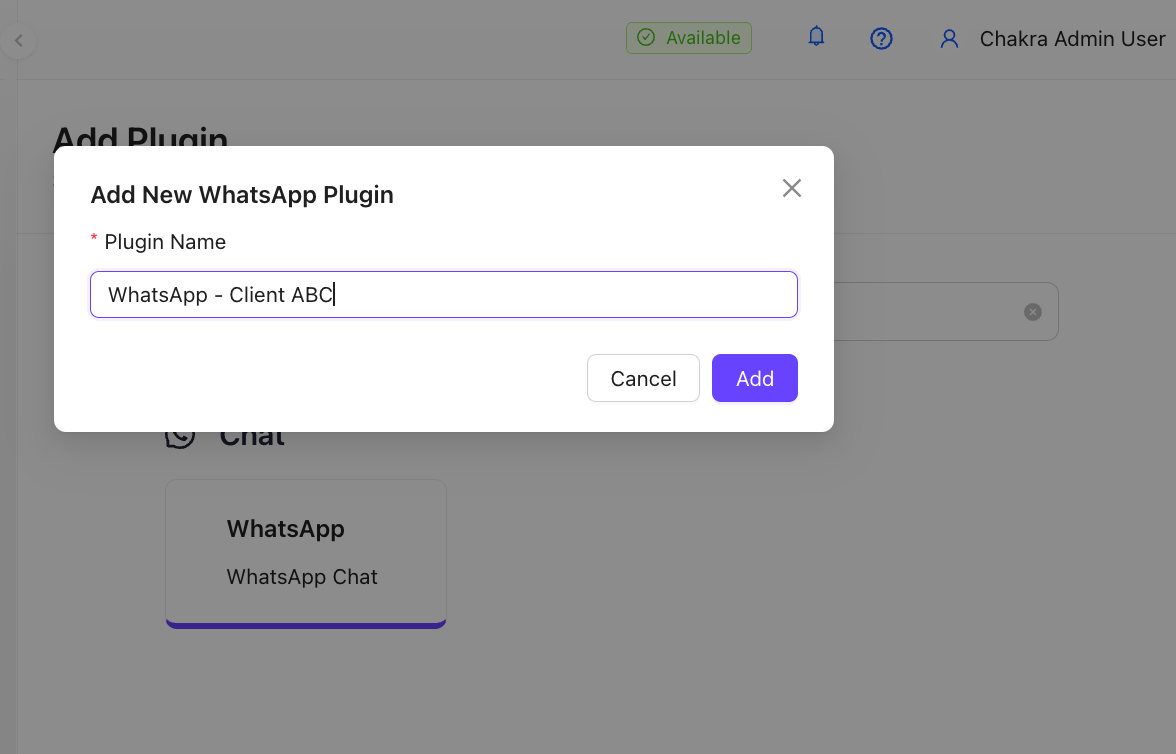The image size is (1176, 754).
Task: Open the notification bell
Action: [x=815, y=37]
